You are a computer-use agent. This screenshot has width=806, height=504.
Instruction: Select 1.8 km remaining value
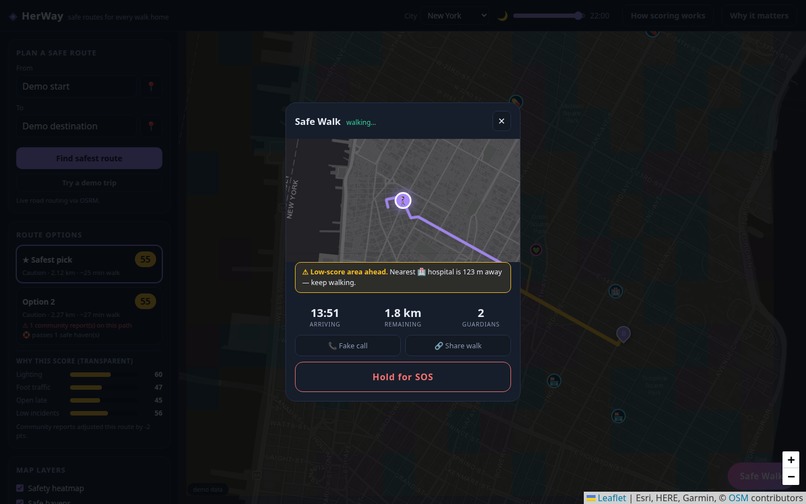pos(402,313)
